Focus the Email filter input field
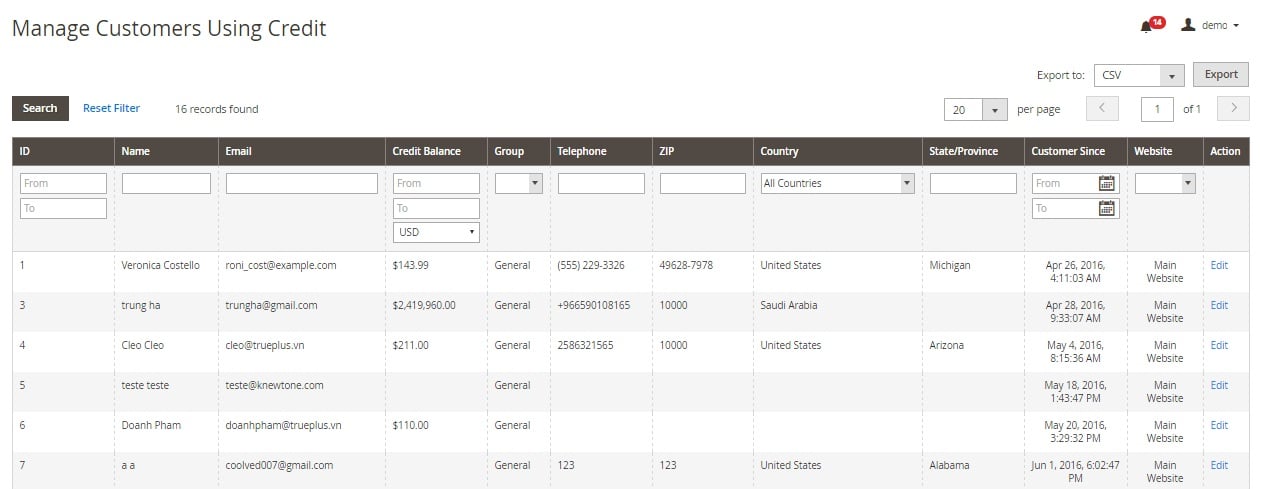This screenshot has width=1261, height=489. tap(301, 183)
